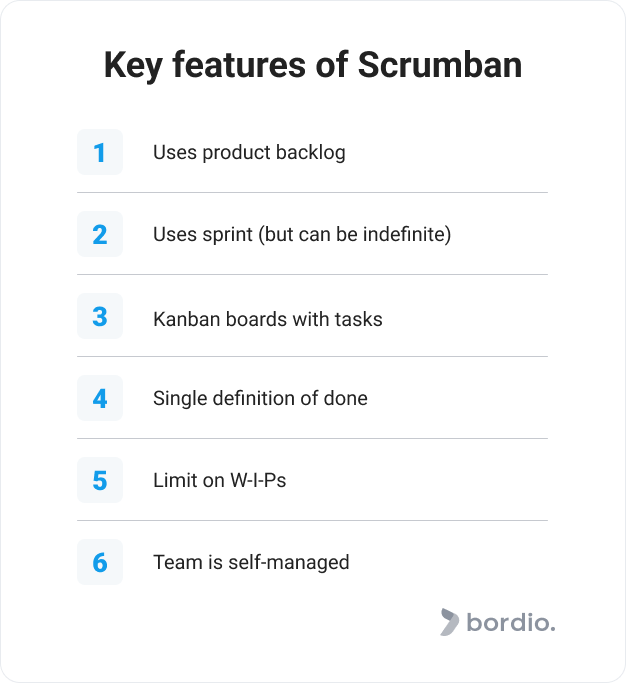Click the bordio arrow logo icon
Screen dimensions: 626x683
pos(449,622)
